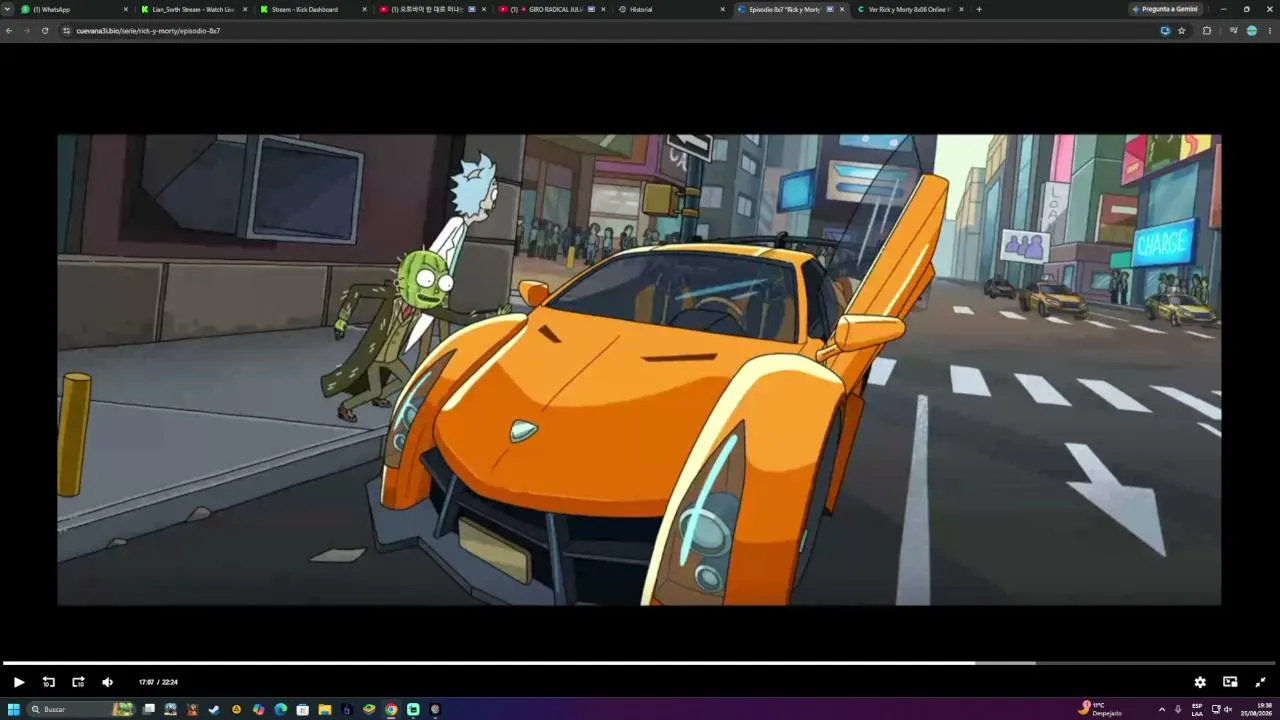1280x720 pixels.
Task: Switch to the Ver Rick y Morty 8x08 tab
Action: click(x=908, y=9)
